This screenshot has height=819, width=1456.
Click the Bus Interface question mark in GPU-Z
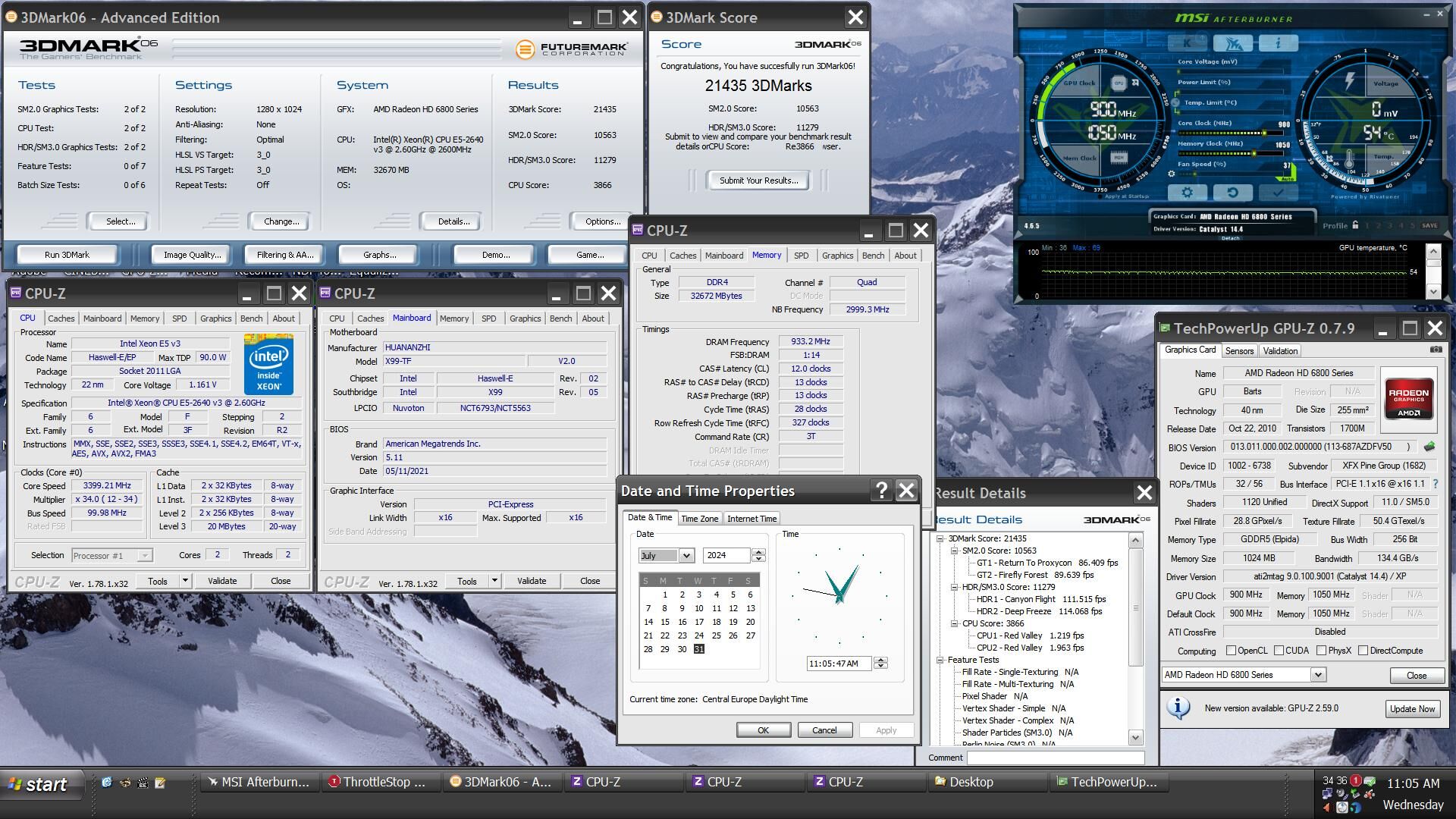[x=1435, y=484]
